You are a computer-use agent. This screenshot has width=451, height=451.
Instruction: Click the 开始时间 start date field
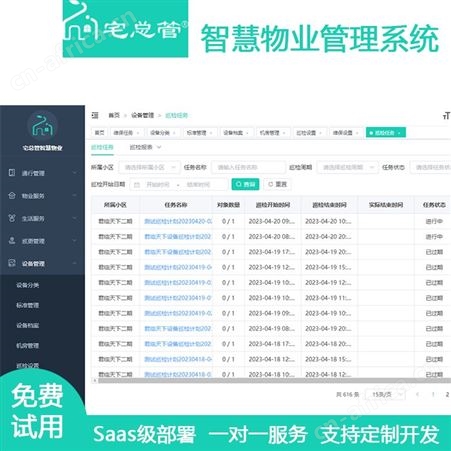point(158,185)
